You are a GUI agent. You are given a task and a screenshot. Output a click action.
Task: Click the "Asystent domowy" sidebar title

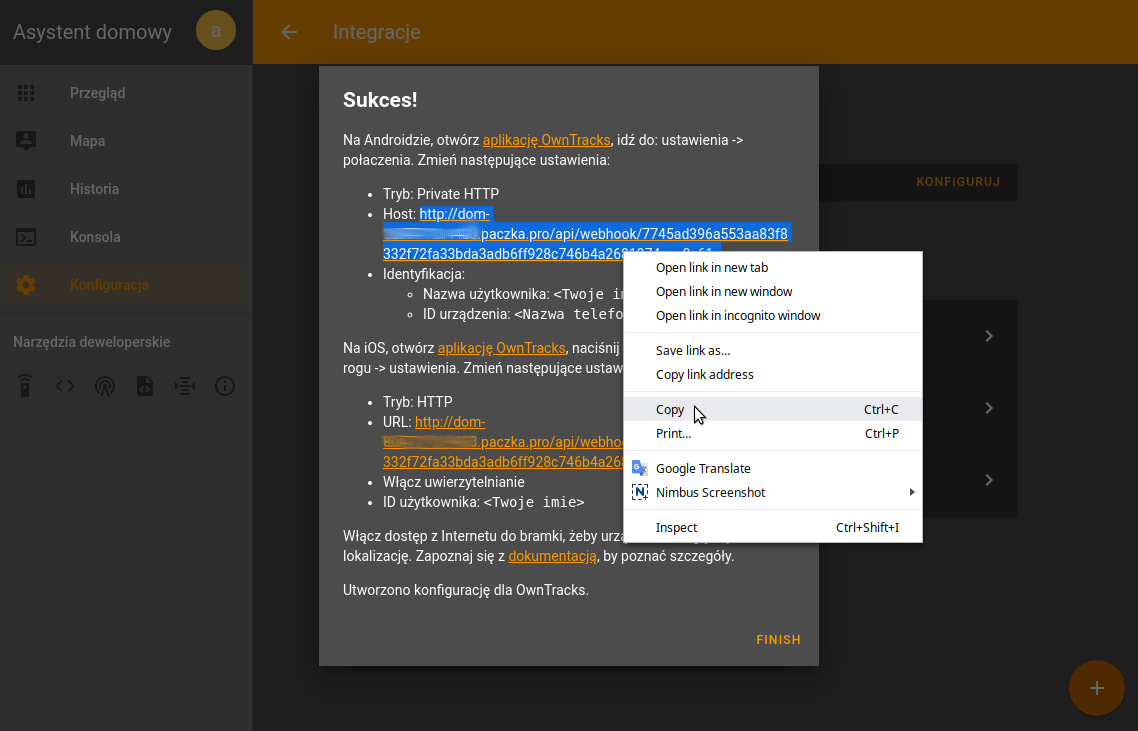pos(92,32)
